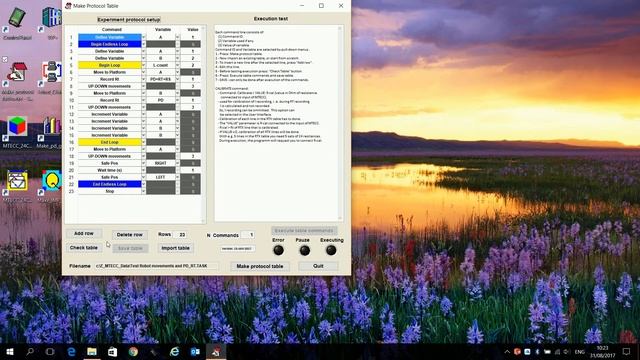
Task: Launch Microsoft Edge from the taskbar
Action: point(71,351)
